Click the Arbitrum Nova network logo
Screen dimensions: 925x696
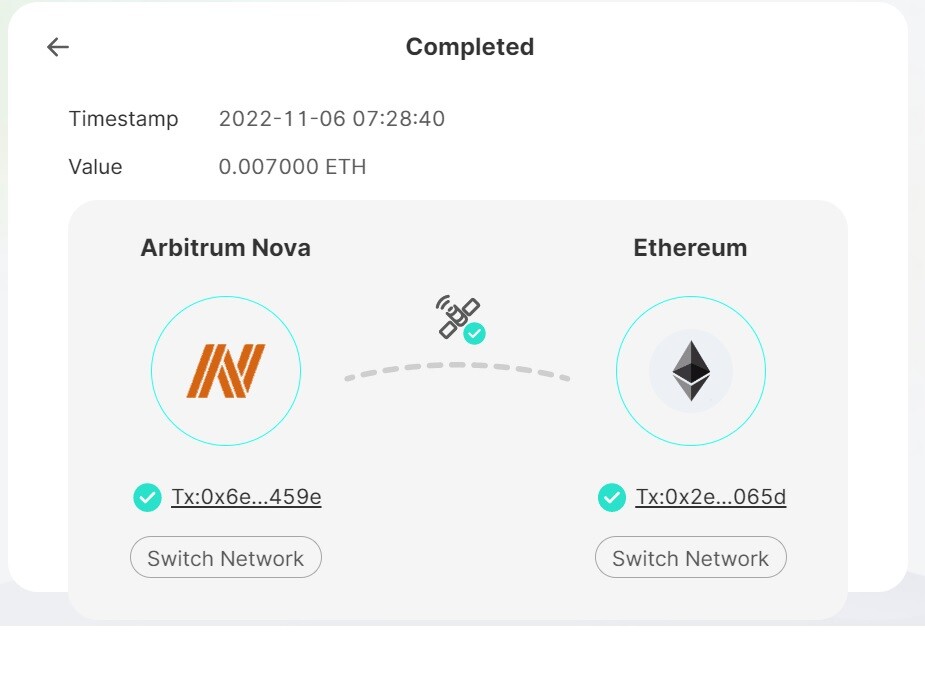coord(225,370)
